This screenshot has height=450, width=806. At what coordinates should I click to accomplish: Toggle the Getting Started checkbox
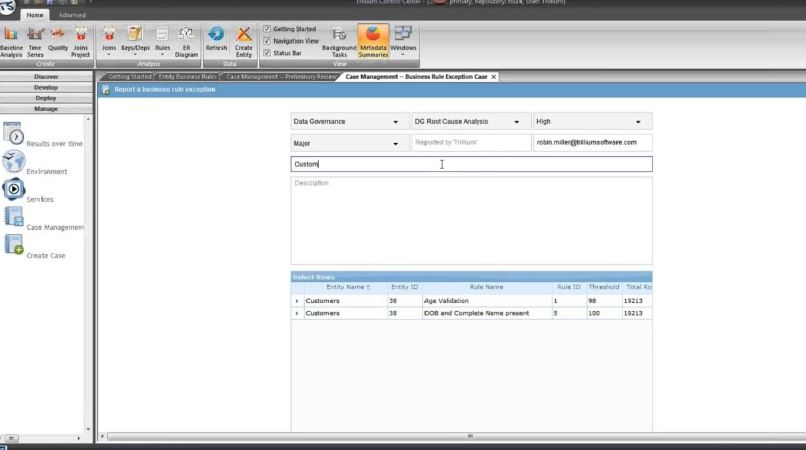(x=267, y=29)
